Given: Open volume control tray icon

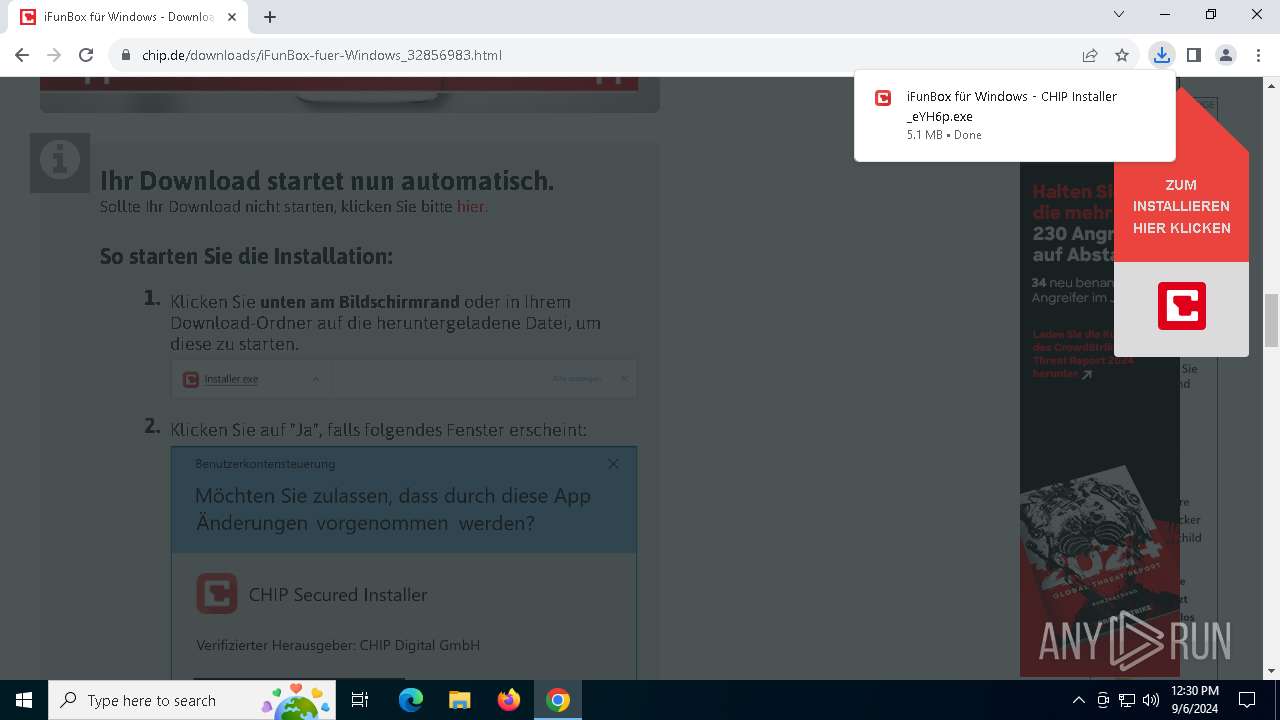Looking at the screenshot, I should pyautogui.click(x=1151, y=700).
